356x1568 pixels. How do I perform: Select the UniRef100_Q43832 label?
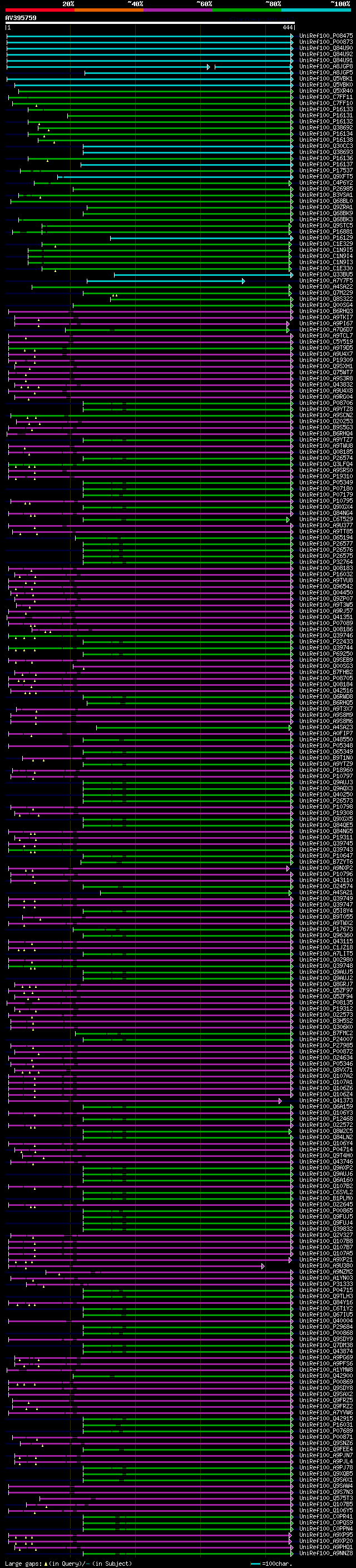tap(326, 384)
